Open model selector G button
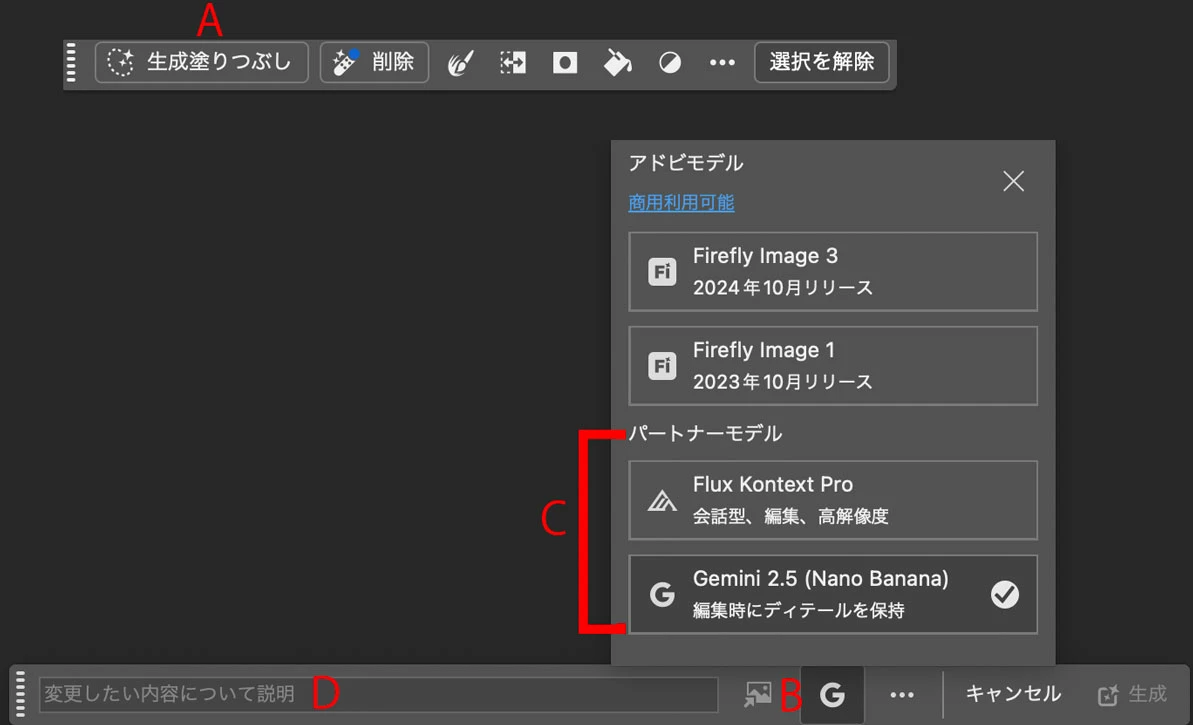 coord(832,695)
